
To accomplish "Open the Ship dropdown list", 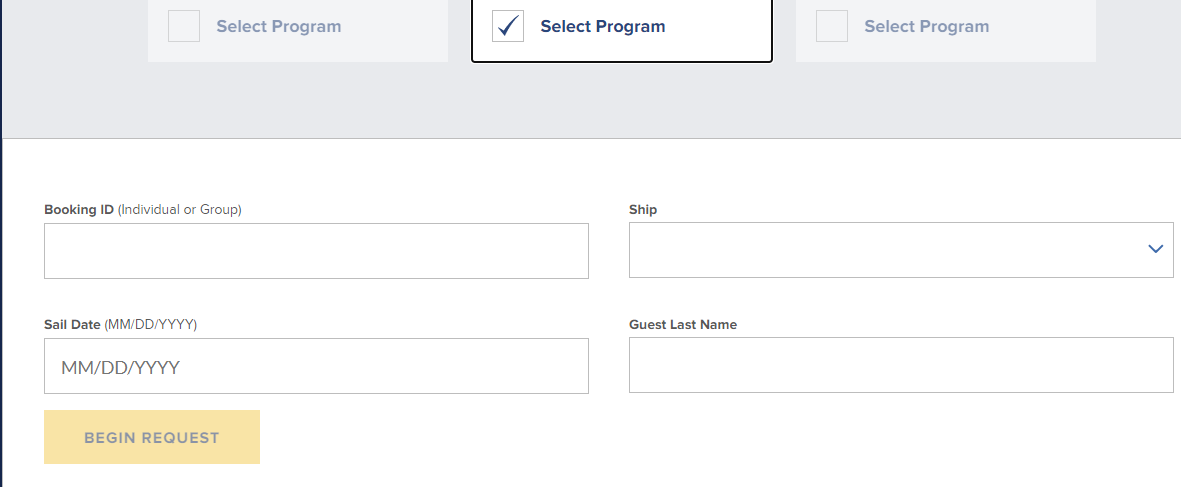I will [x=901, y=250].
